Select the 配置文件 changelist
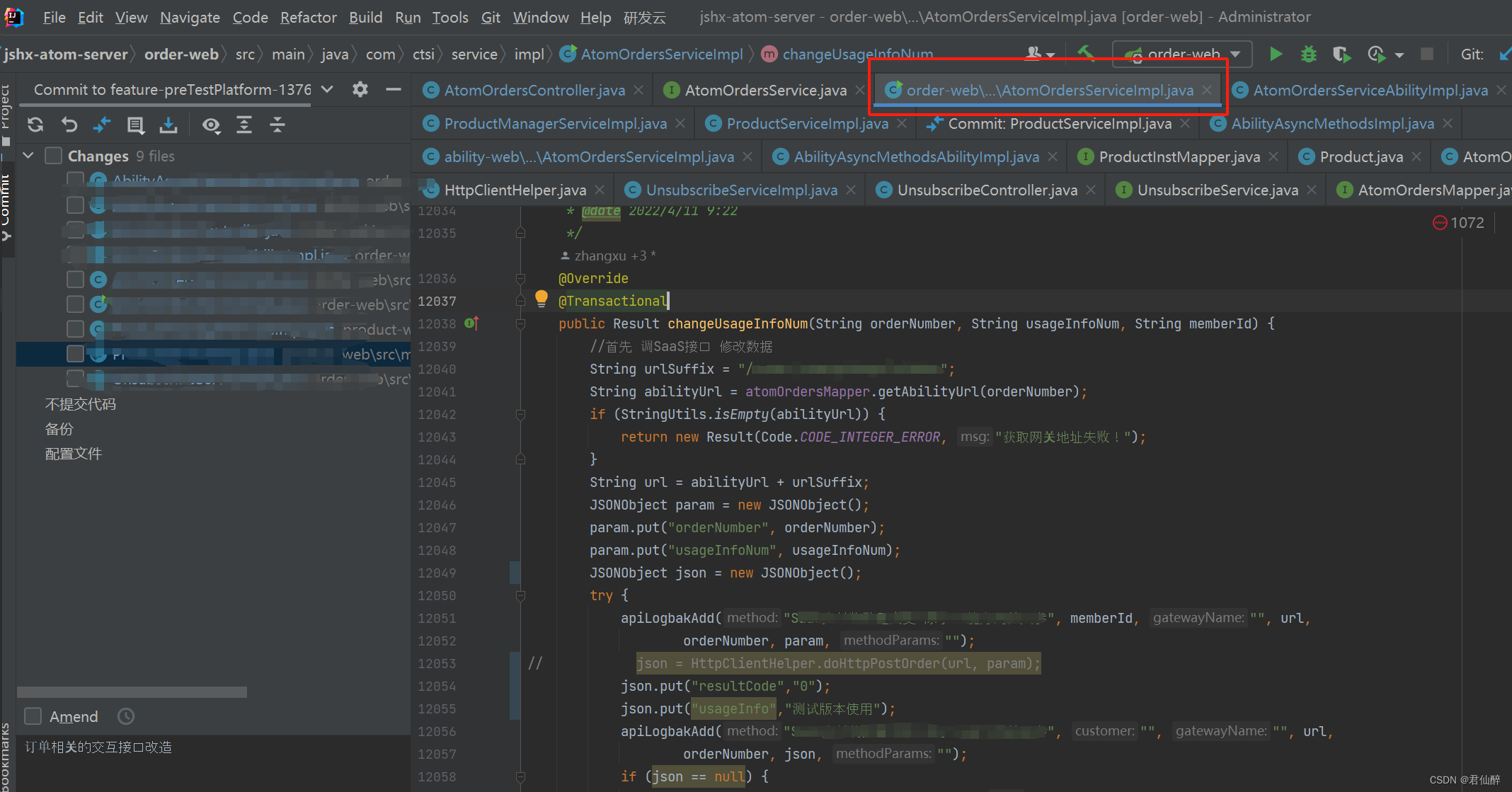The image size is (1512, 792). [x=74, y=454]
